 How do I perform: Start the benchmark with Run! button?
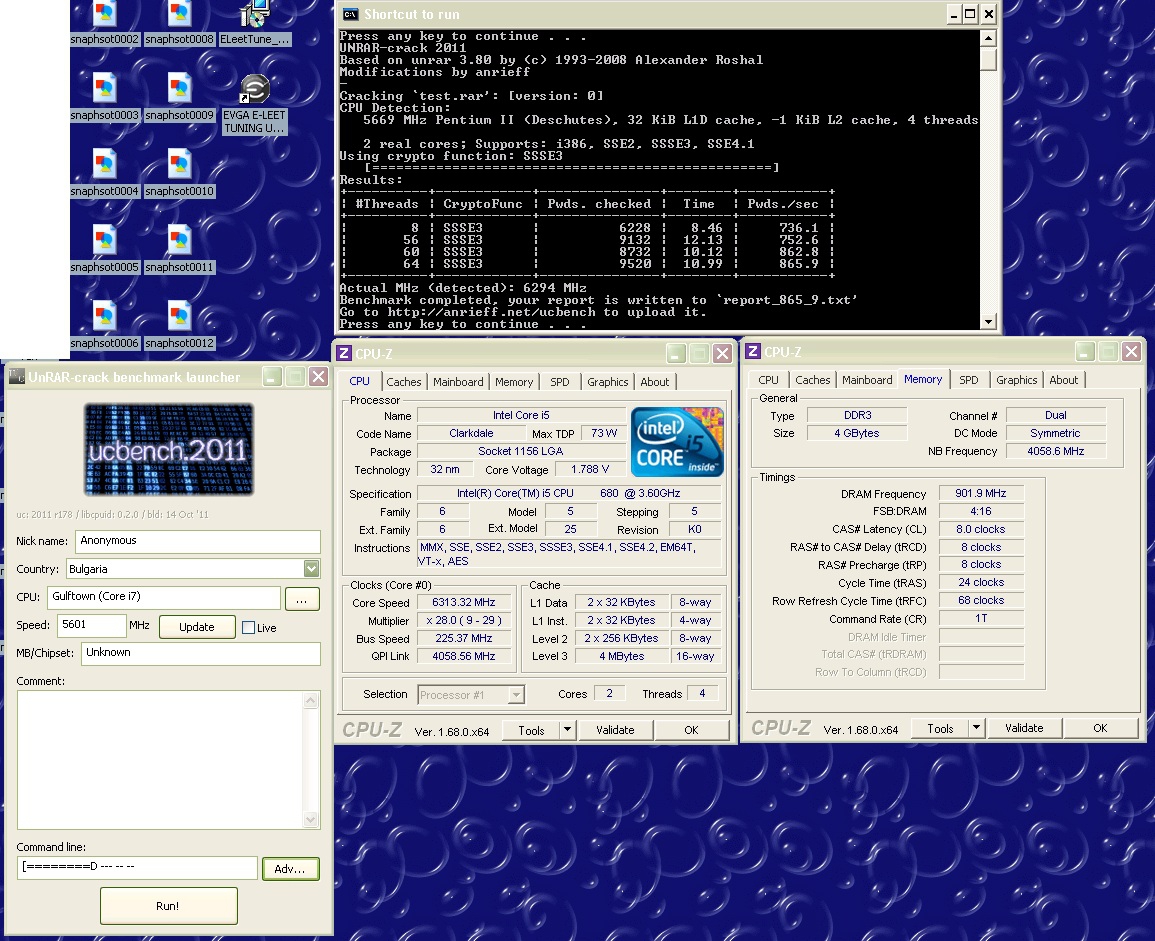tap(168, 906)
